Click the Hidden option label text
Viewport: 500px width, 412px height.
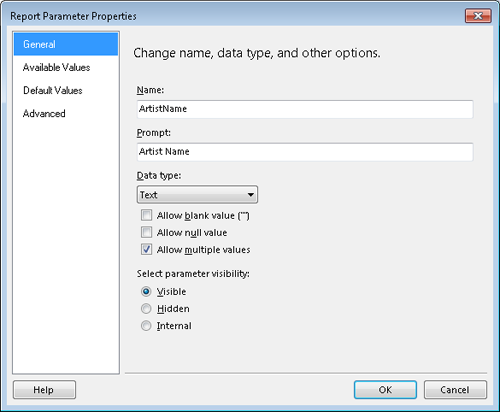(x=173, y=309)
